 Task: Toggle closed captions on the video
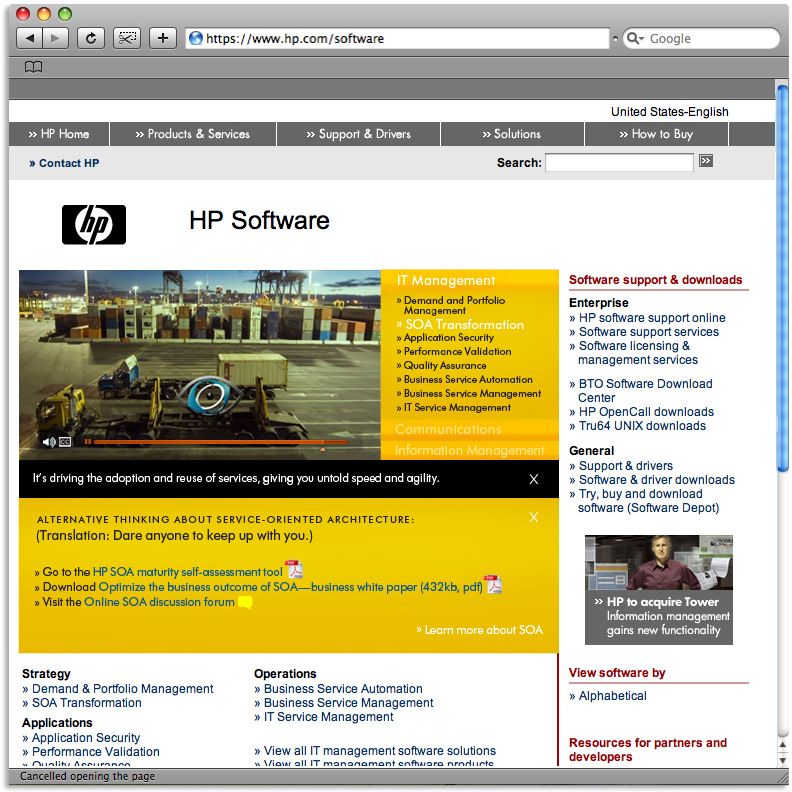click(65, 442)
